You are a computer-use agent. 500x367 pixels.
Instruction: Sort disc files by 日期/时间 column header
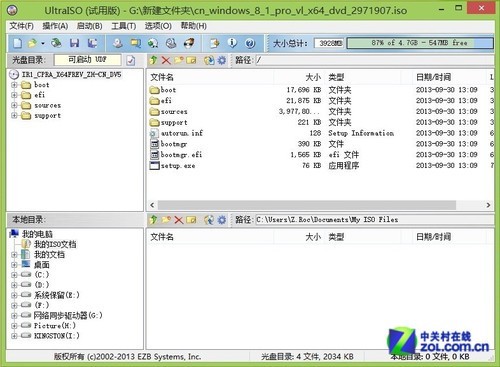tap(448, 77)
